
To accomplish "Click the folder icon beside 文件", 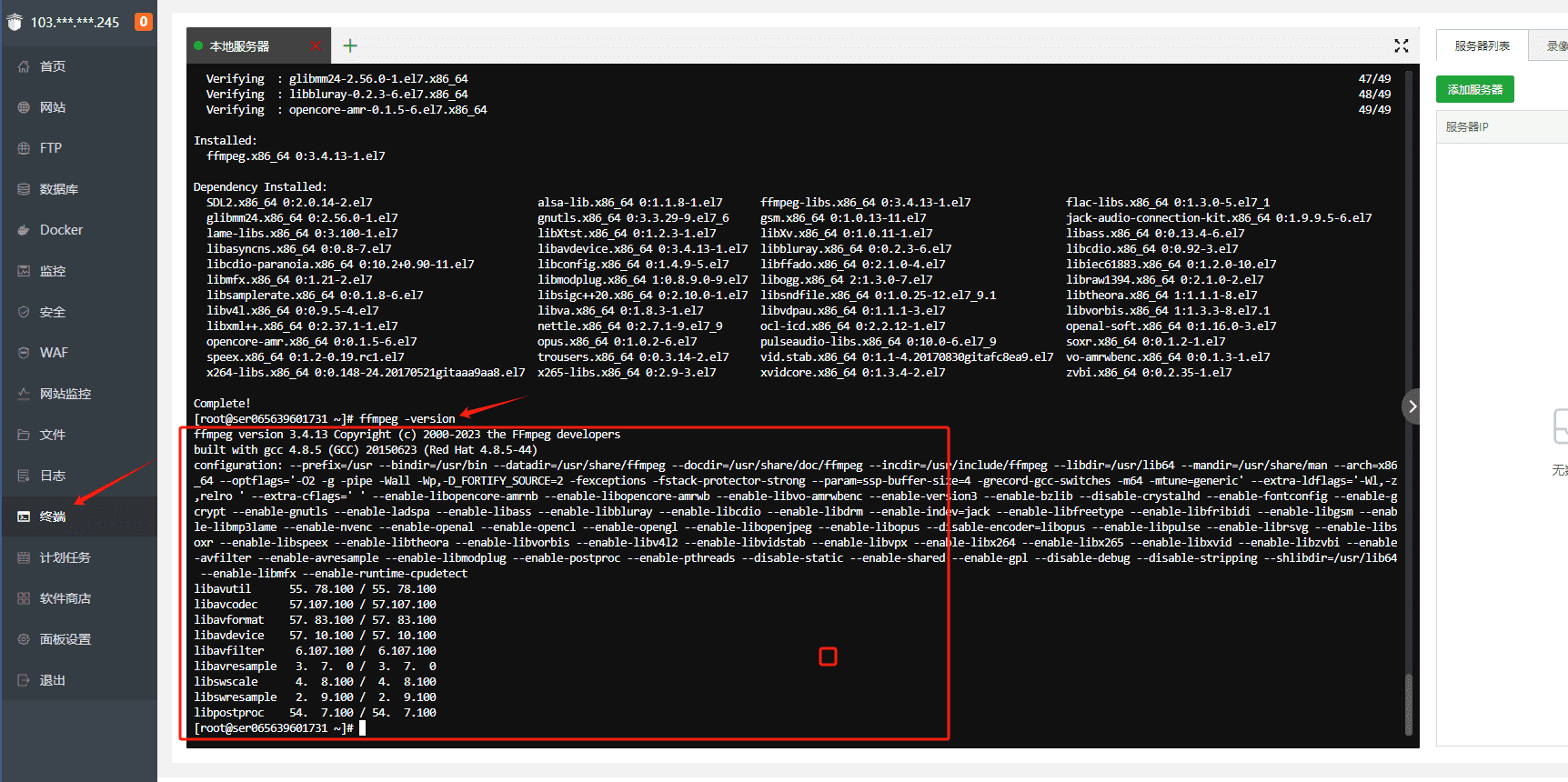I will tap(24, 435).
